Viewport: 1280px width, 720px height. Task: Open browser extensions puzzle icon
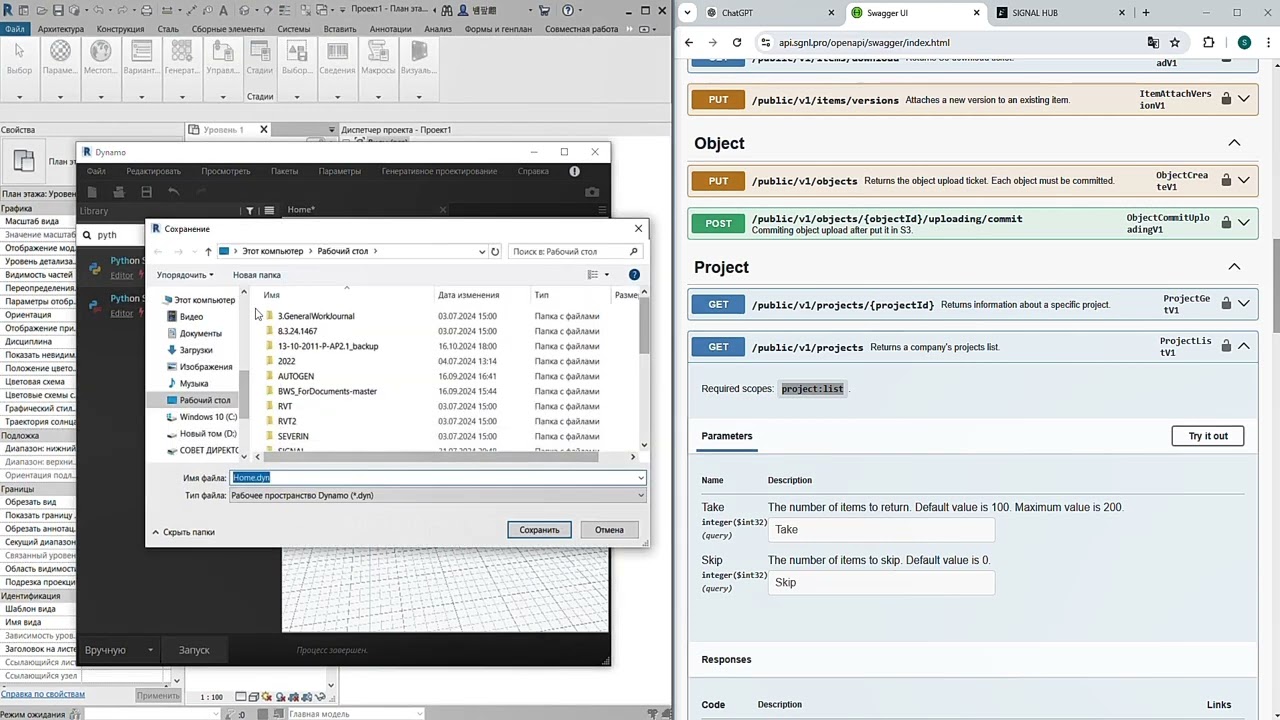[1209, 43]
